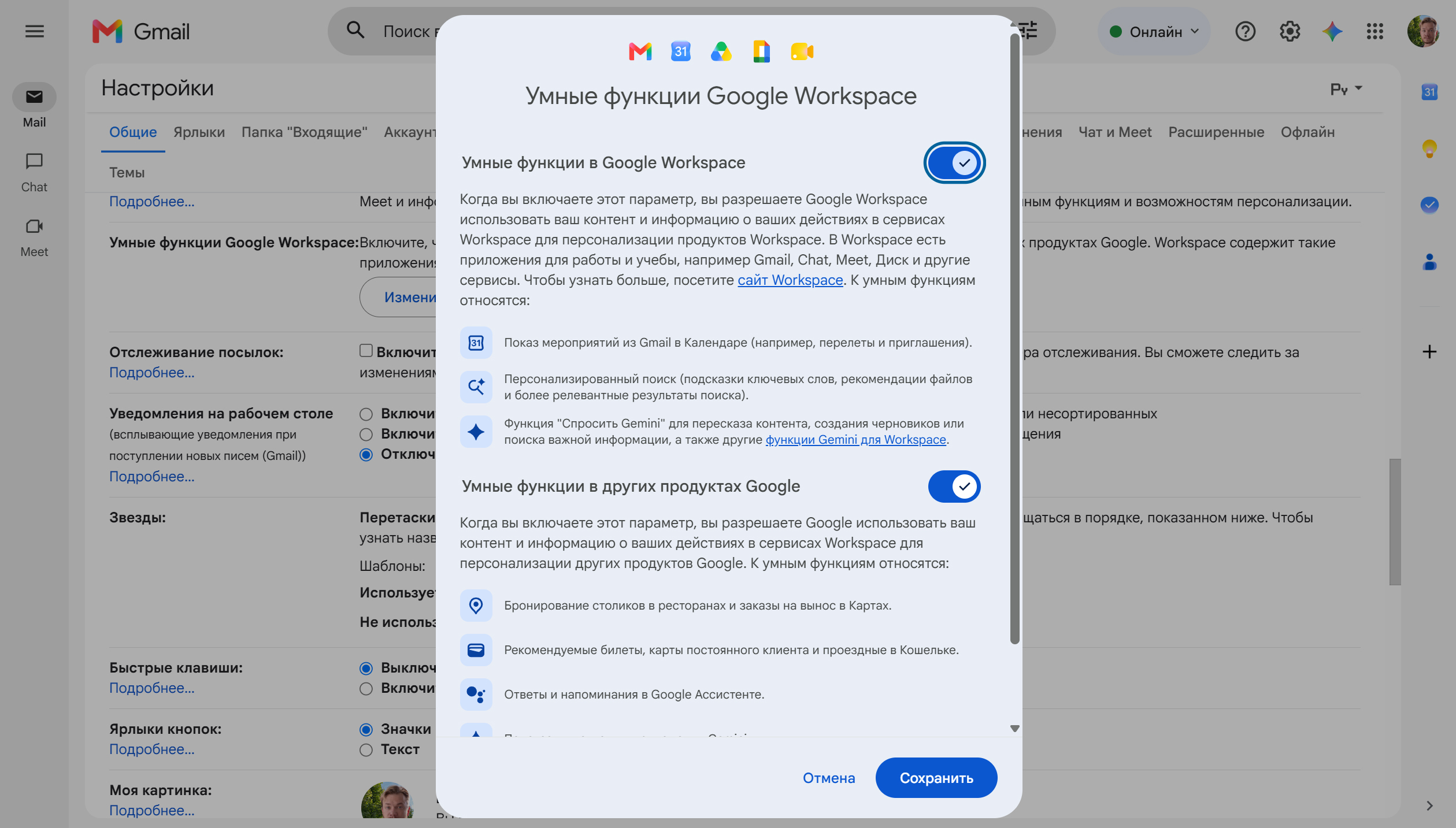Switch to Общие settings tab
The image size is (1456, 828).
[133, 132]
